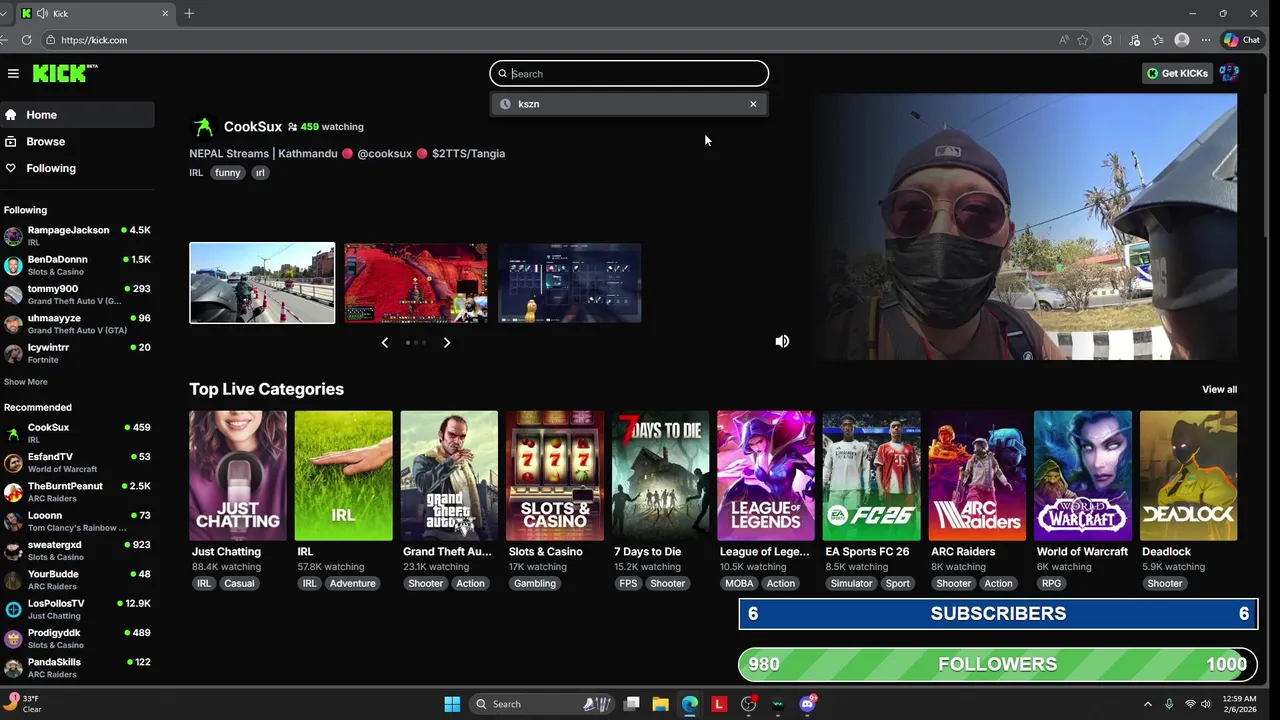Refresh the browser page
The height and width of the screenshot is (720, 1280).
click(x=27, y=40)
